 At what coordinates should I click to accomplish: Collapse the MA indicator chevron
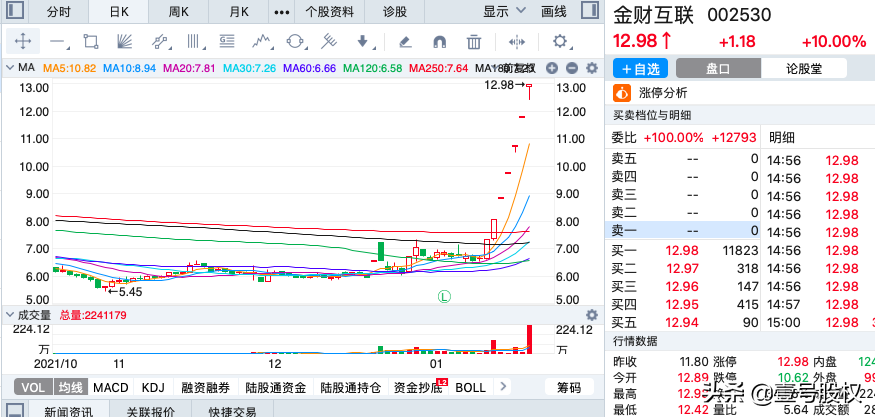(9, 68)
